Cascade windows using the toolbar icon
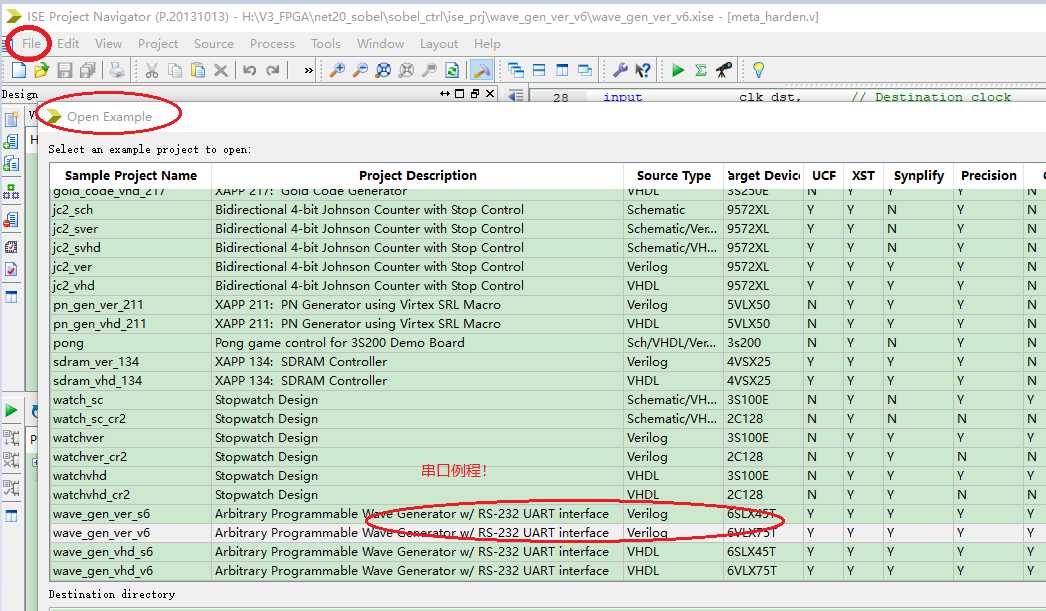 516,70
